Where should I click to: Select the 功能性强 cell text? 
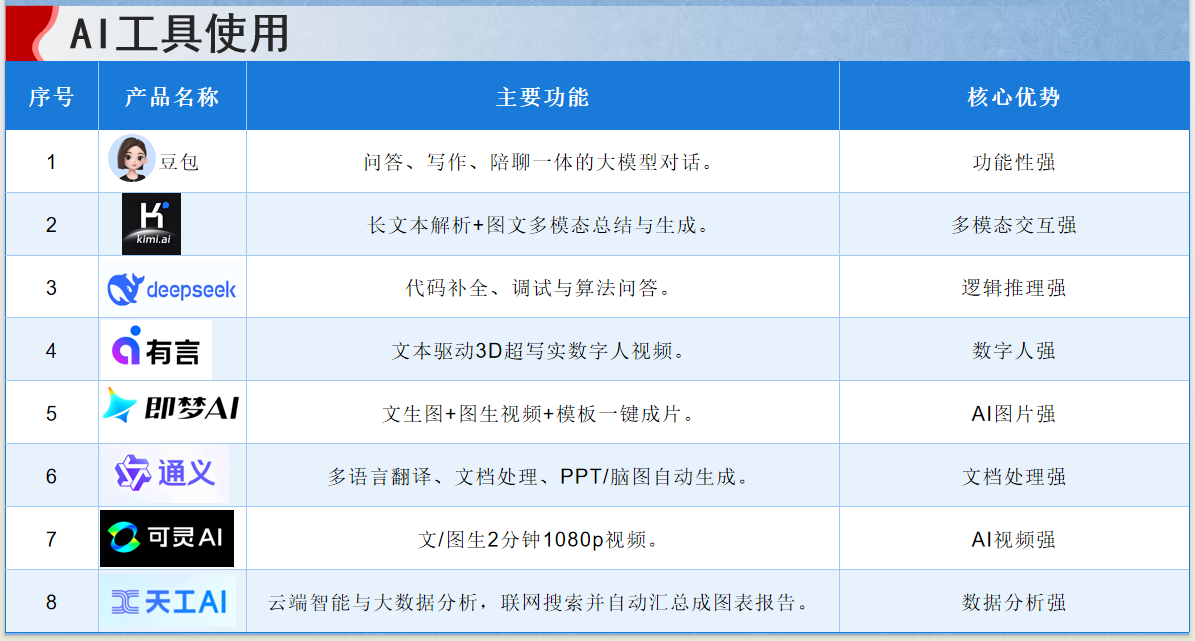coord(1014,162)
